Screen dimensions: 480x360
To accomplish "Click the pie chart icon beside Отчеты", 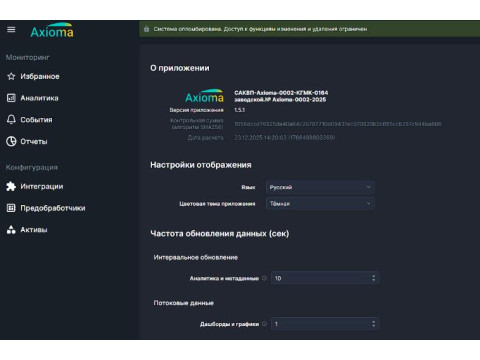I will click(11, 141).
